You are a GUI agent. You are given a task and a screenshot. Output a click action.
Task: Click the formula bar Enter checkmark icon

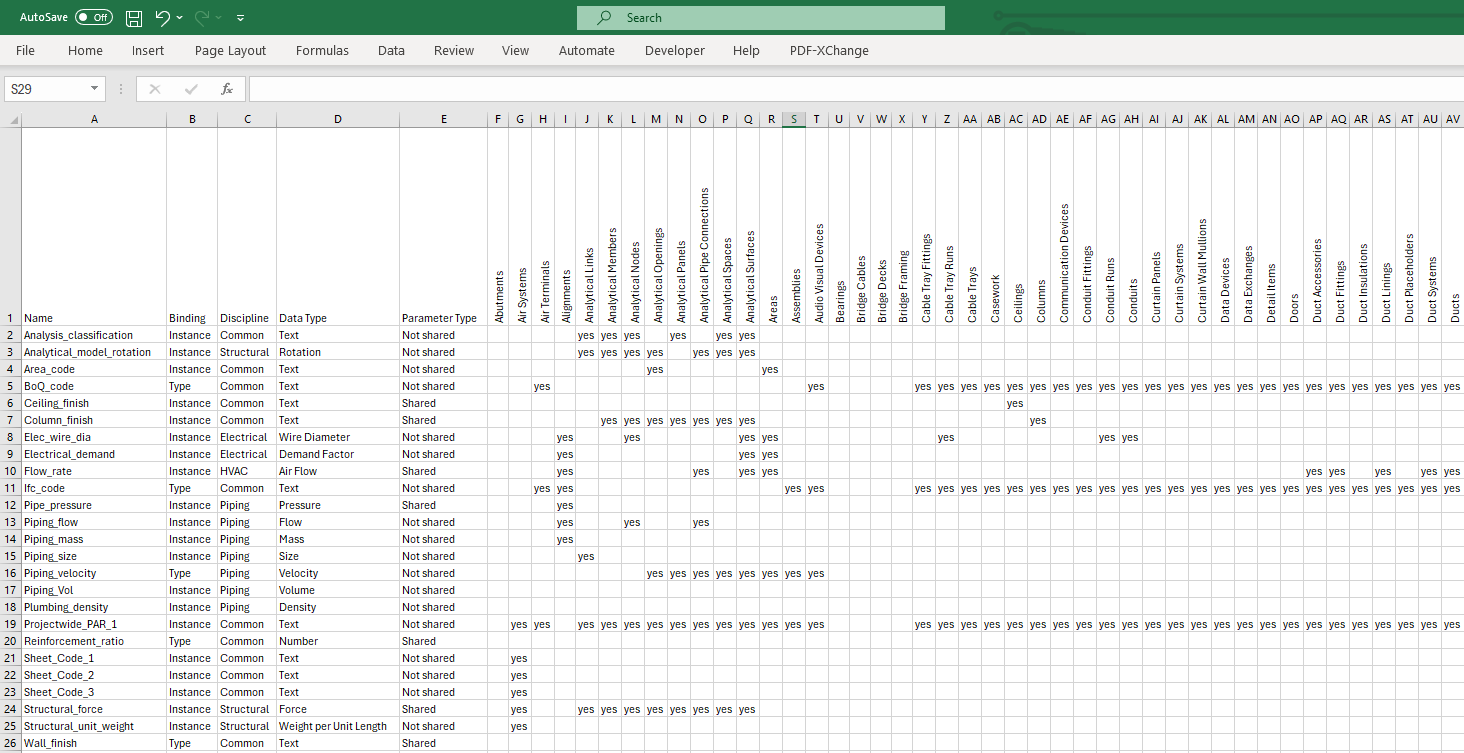[191, 89]
